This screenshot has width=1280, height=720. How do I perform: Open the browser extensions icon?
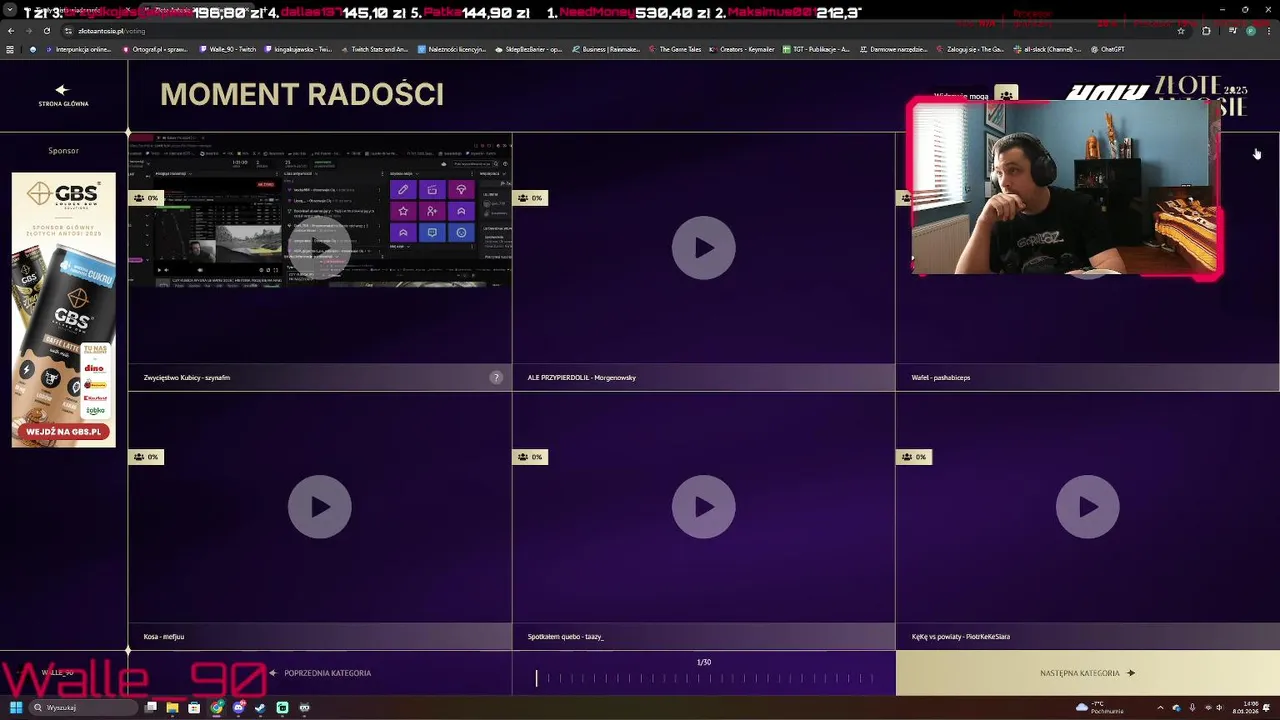point(1206,31)
